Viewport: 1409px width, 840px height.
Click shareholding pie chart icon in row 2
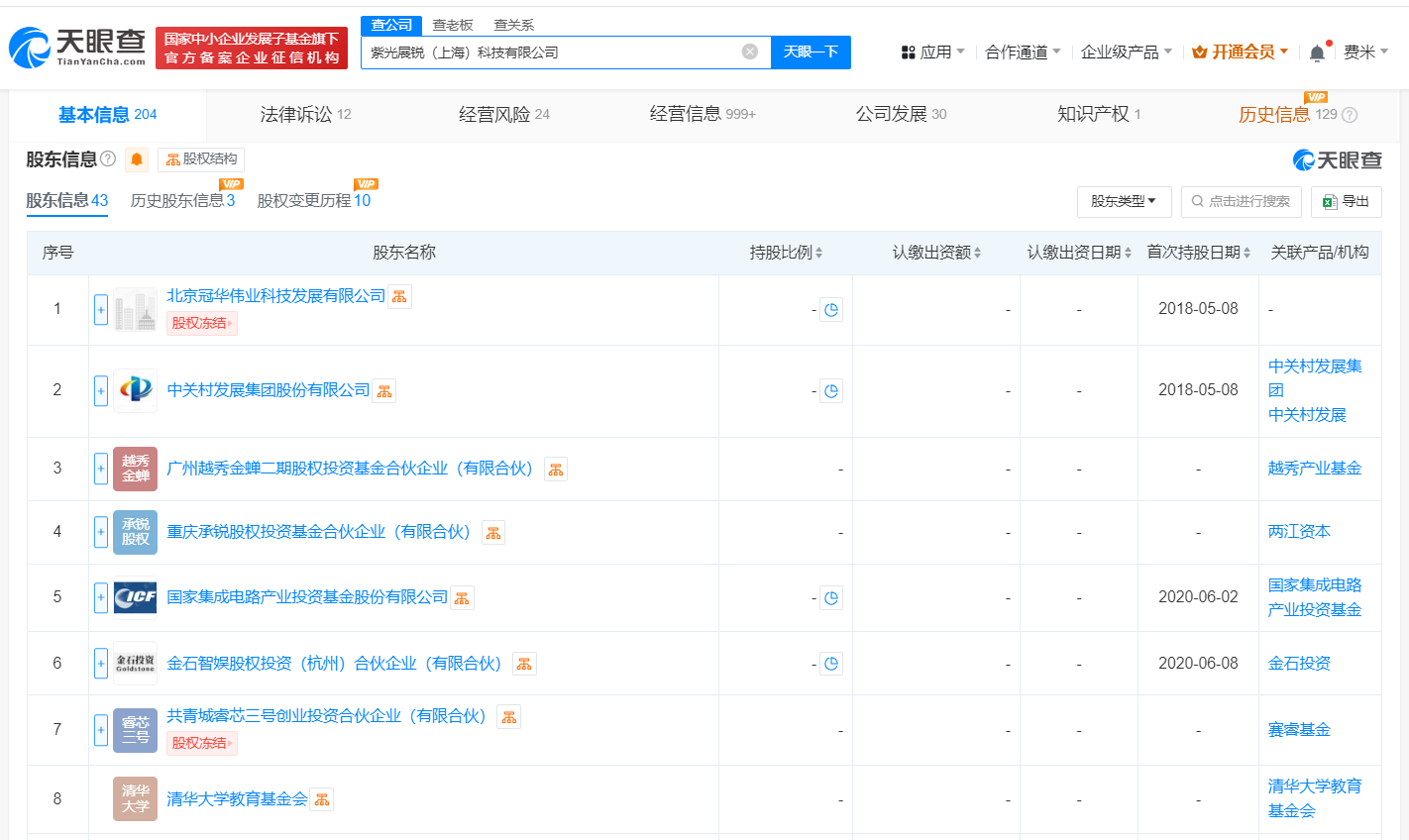(x=831, y=391)
